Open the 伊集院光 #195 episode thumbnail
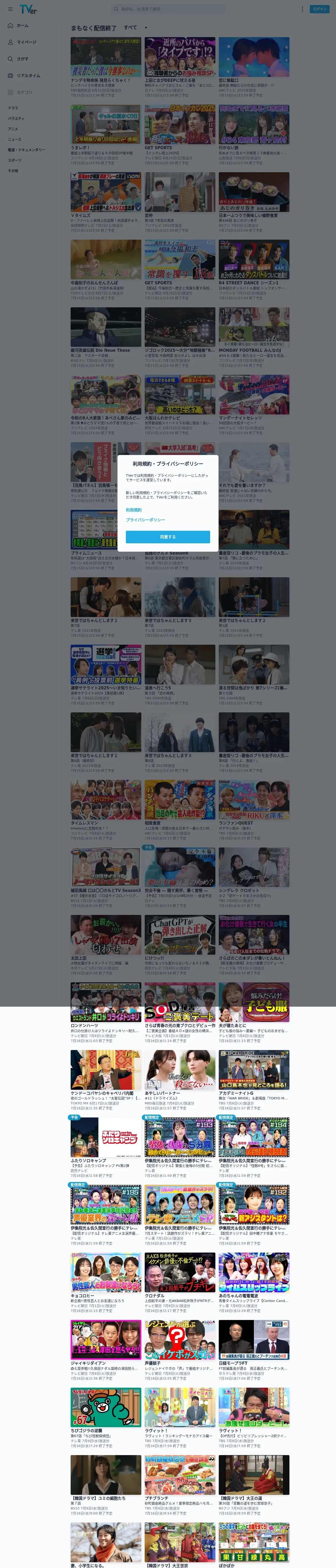The image size is (336, 1568). pyautogui.click(x=105, y=1204)
